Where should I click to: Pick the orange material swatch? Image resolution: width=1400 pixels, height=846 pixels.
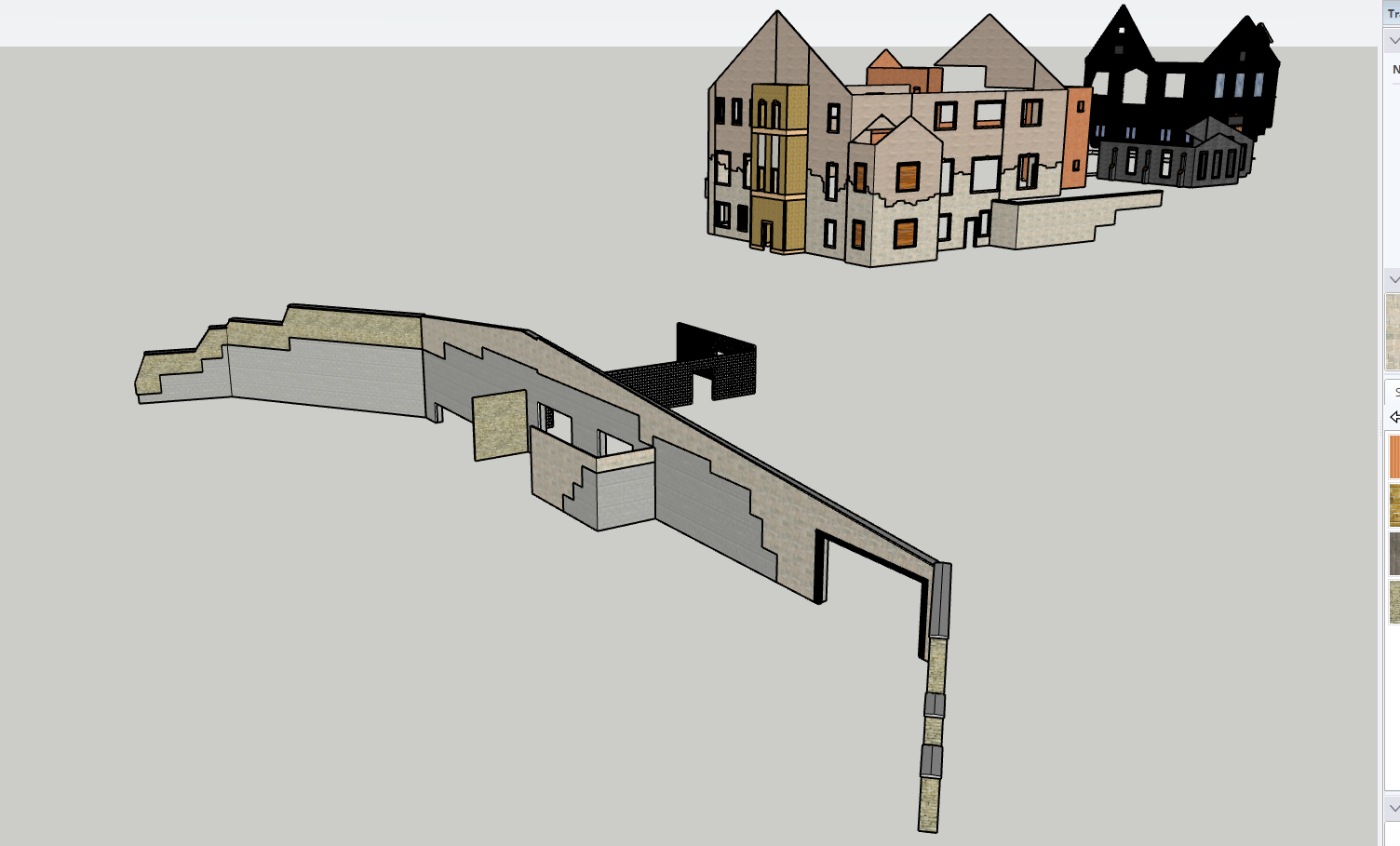(1394, 457)
